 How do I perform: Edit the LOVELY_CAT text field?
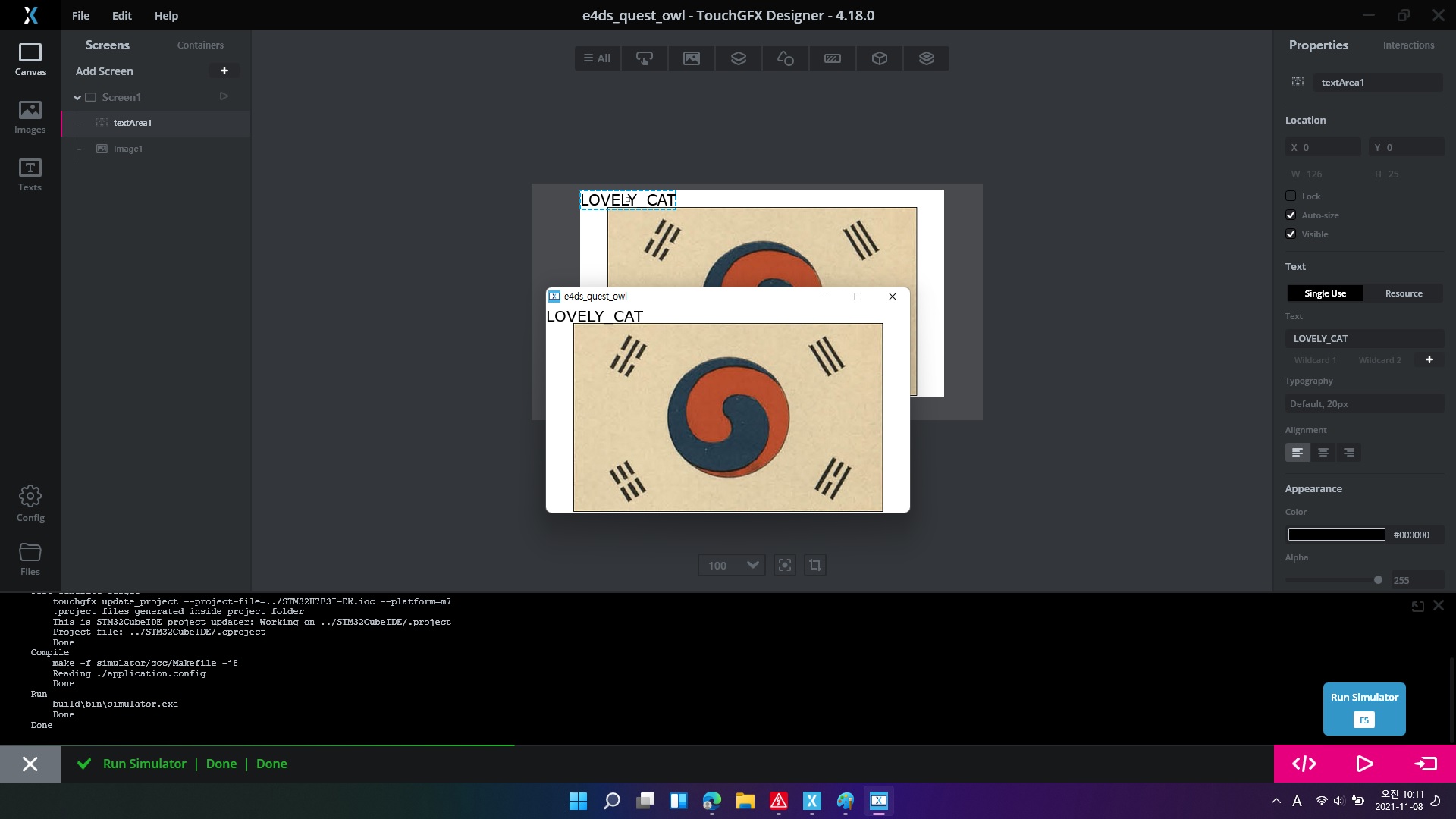coord(1364,338)
